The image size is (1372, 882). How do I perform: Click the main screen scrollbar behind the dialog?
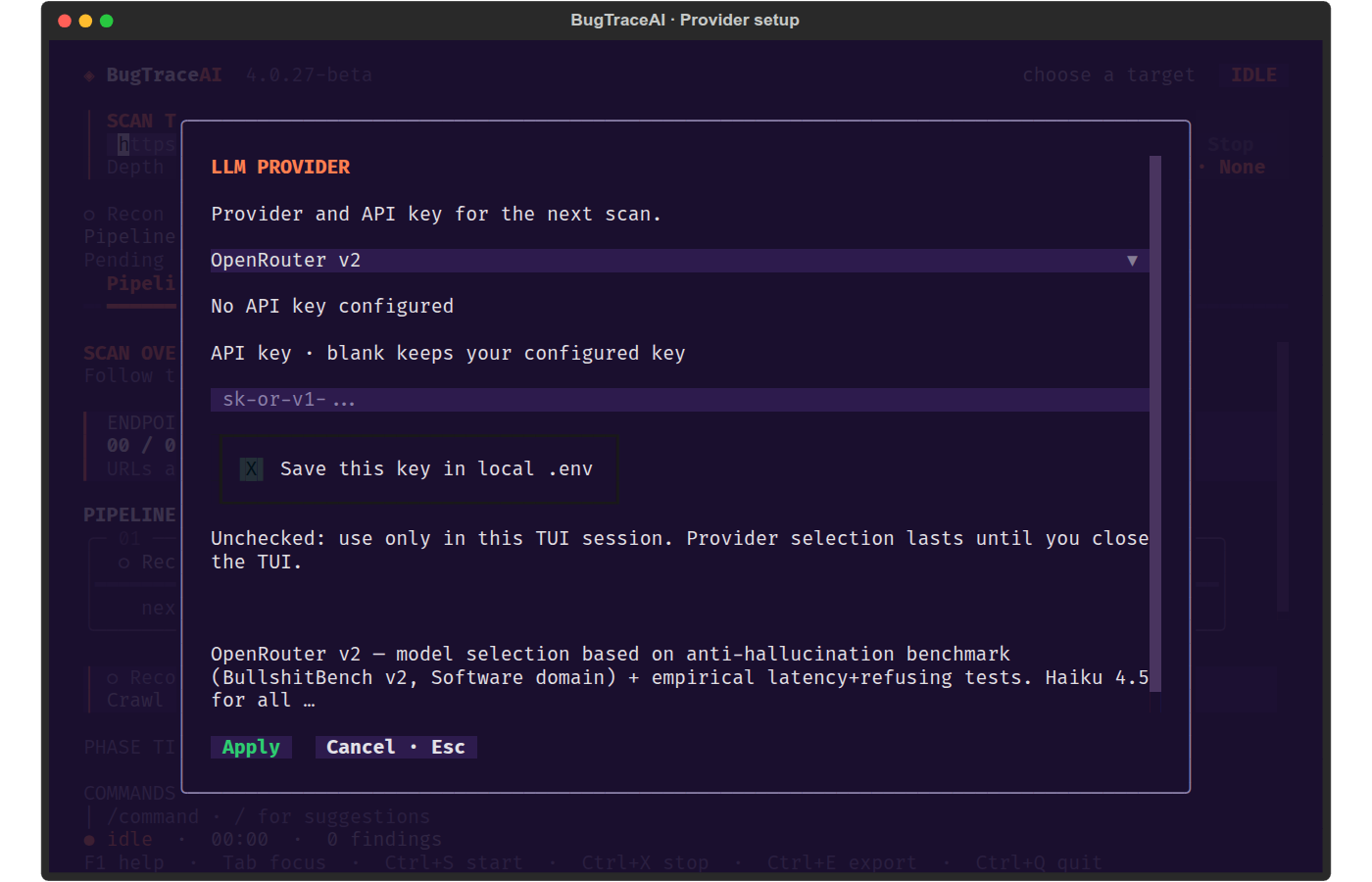[1282, 476]
